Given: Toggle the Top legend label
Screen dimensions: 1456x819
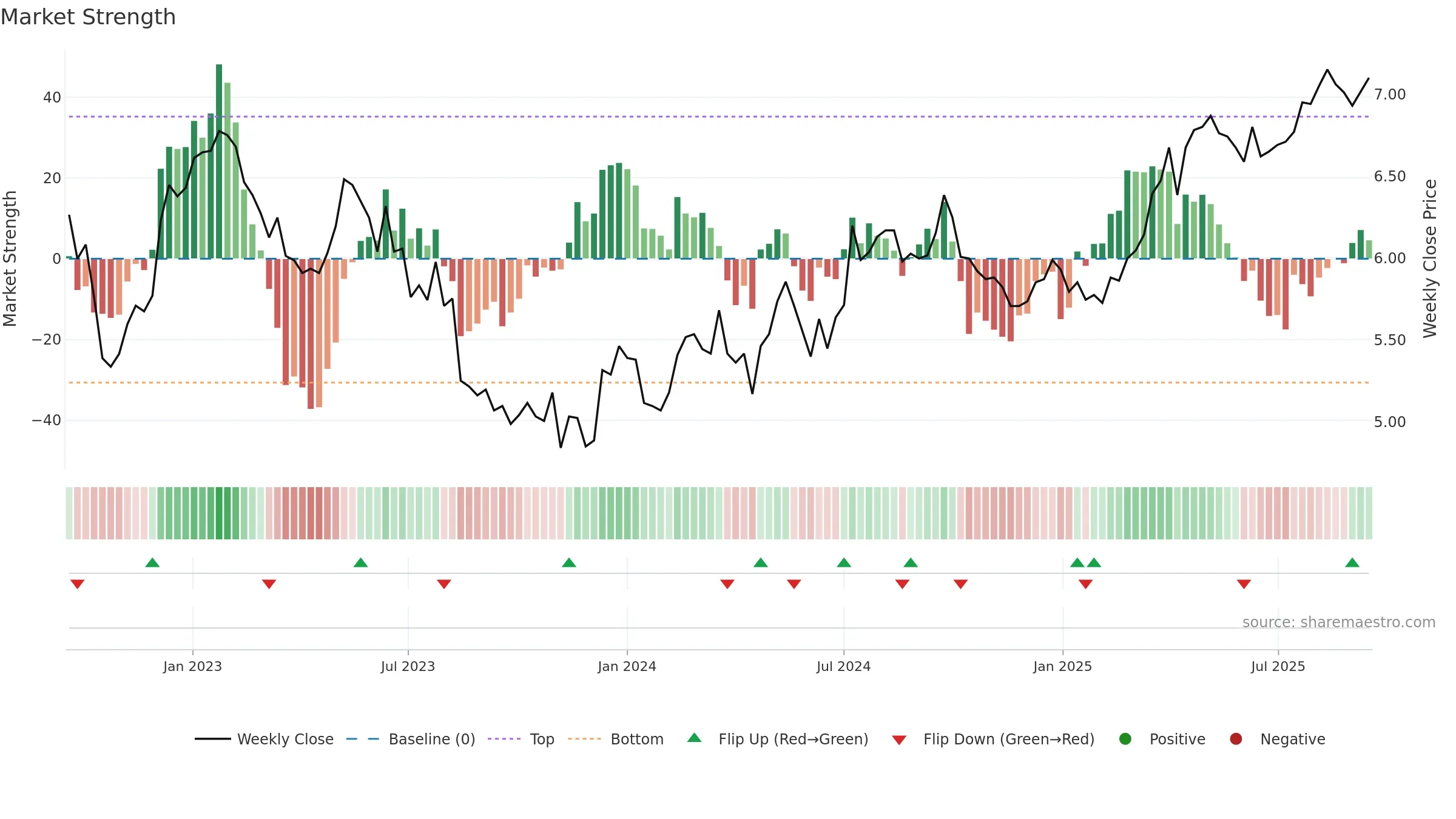Looking at the screenshot, I should point(542,740).
